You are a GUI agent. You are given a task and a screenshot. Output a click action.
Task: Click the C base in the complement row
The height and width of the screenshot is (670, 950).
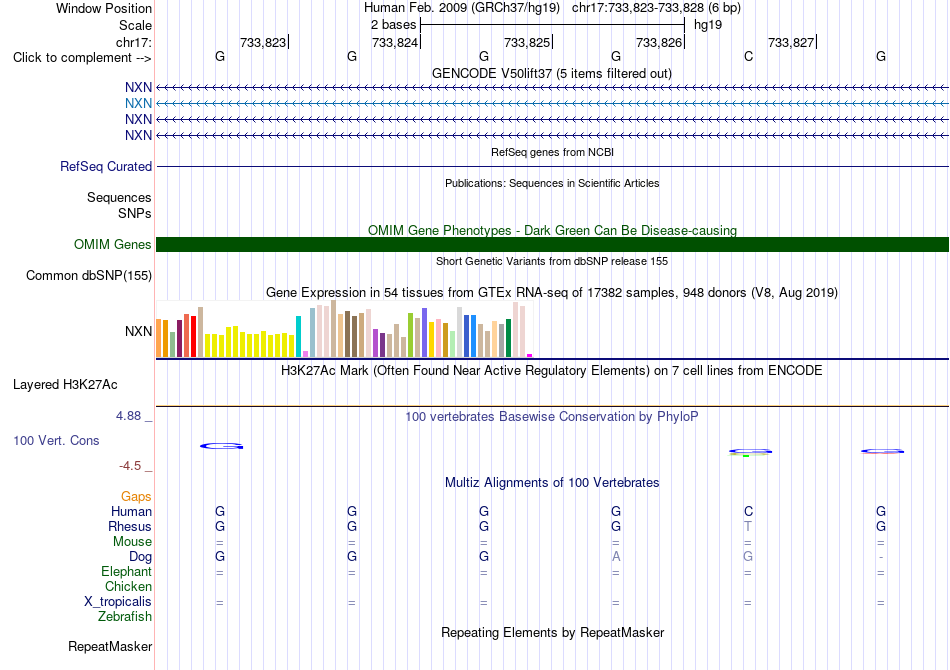click(x=748, y=56)
